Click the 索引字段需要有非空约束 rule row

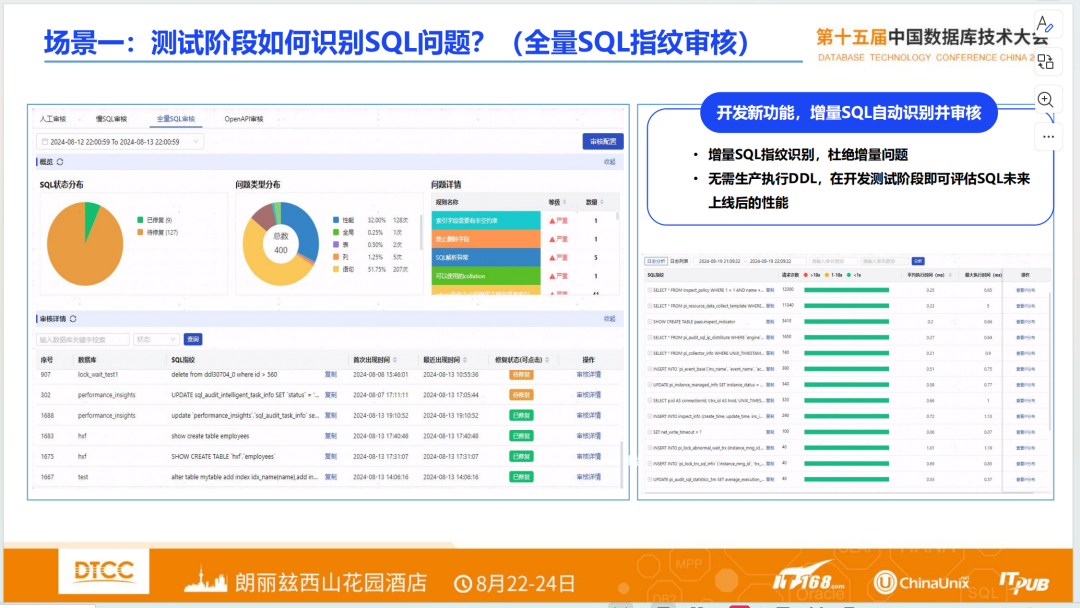point(486,220)
